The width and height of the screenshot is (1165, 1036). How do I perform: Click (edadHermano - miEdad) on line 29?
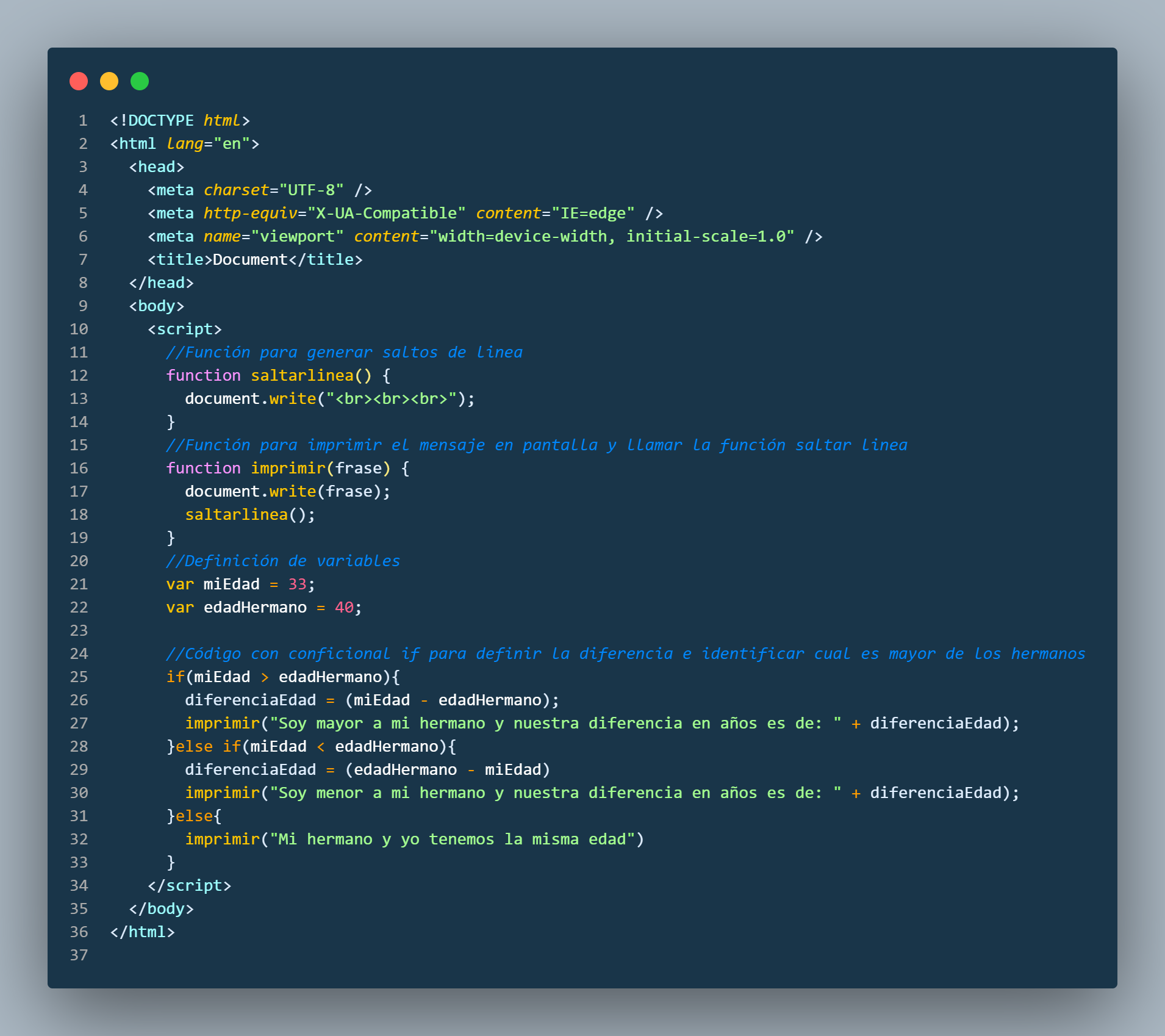[x=448, y=769]
